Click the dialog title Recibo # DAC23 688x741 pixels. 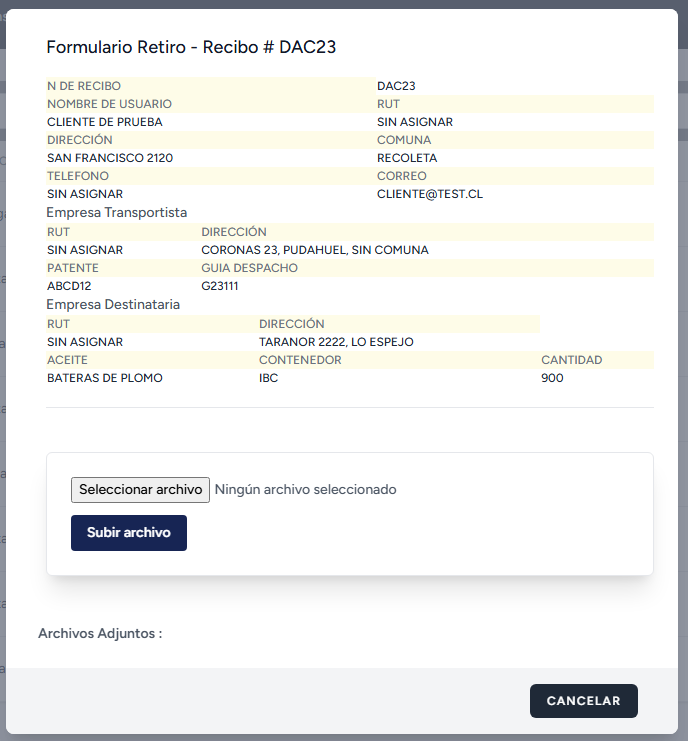point(198,47)
